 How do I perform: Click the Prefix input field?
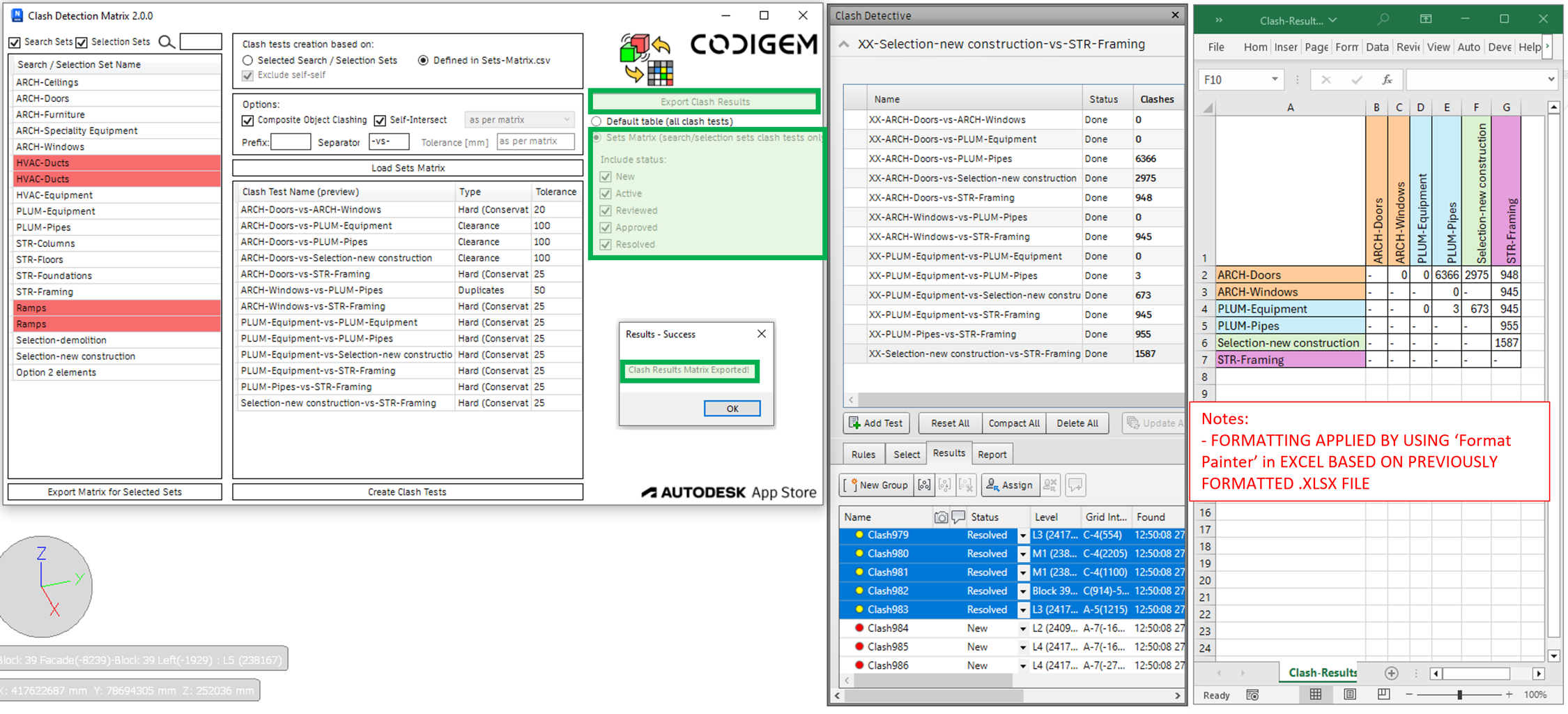pos(291,142)
